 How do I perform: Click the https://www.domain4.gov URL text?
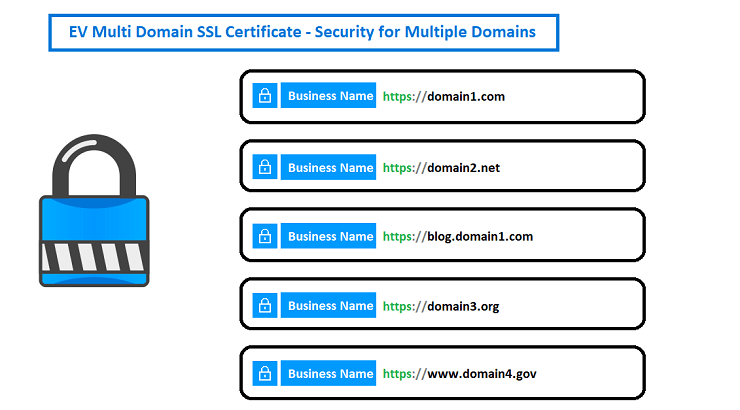460,374
